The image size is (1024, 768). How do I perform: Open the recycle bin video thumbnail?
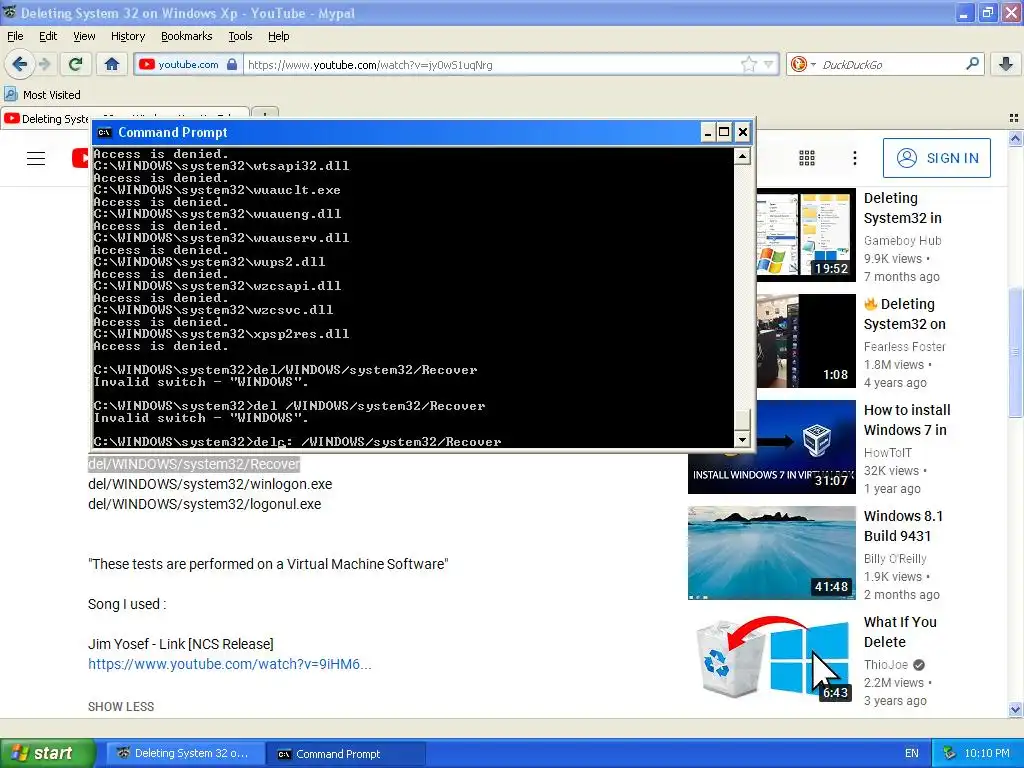771,659
